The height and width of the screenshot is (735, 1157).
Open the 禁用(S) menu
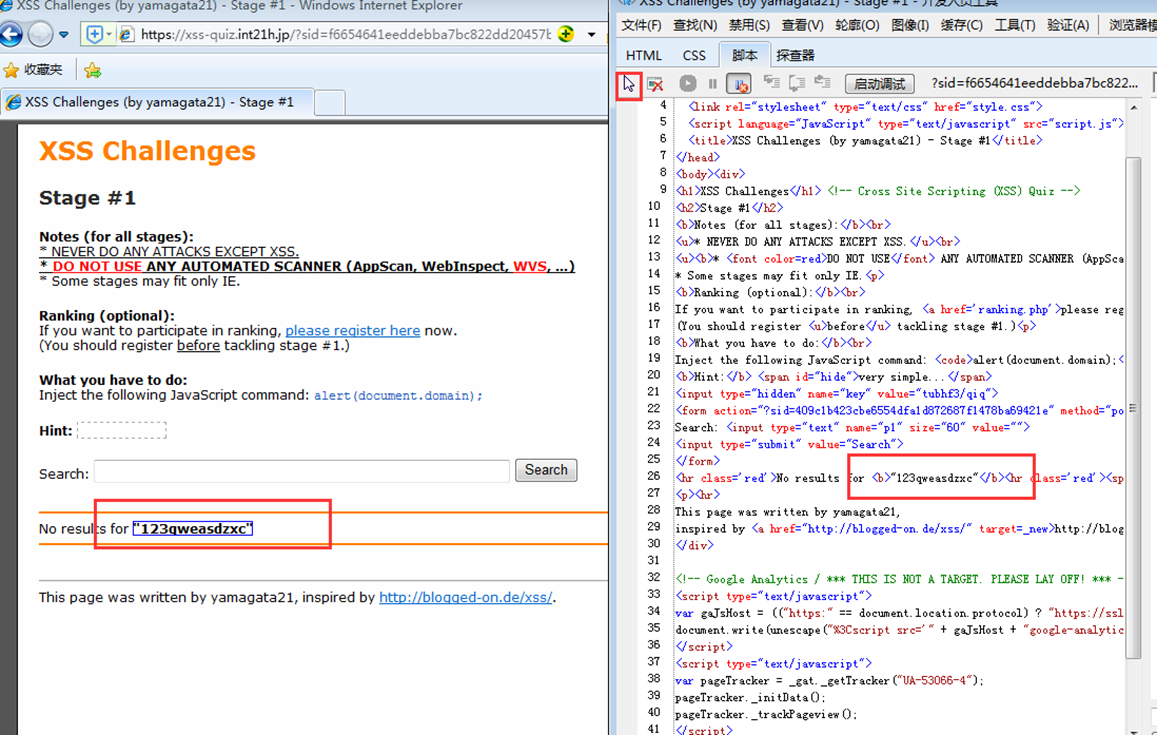(x=749, y=26)
